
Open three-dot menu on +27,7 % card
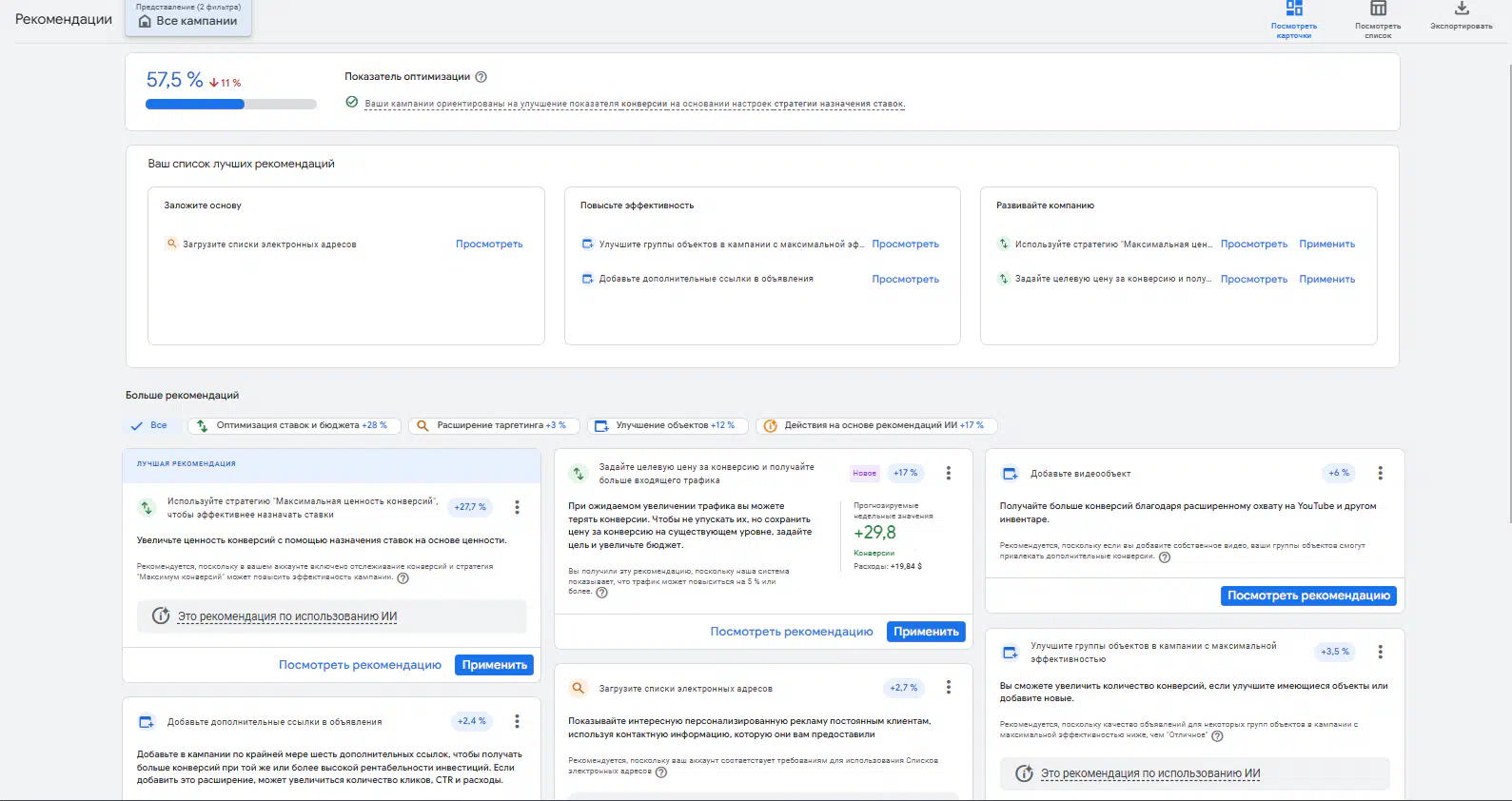pyautogui.click(x=517, y=507)
